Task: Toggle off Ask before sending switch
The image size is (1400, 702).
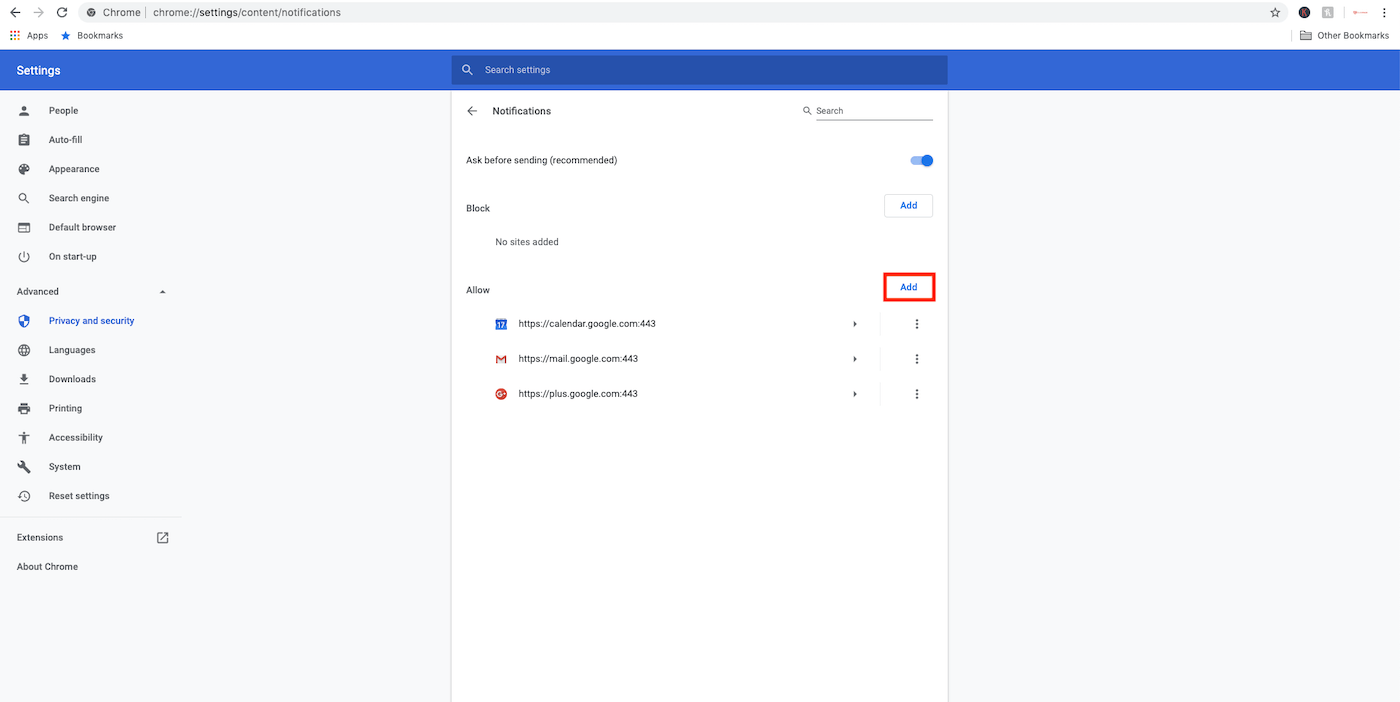Action: (x=921, y=160)
